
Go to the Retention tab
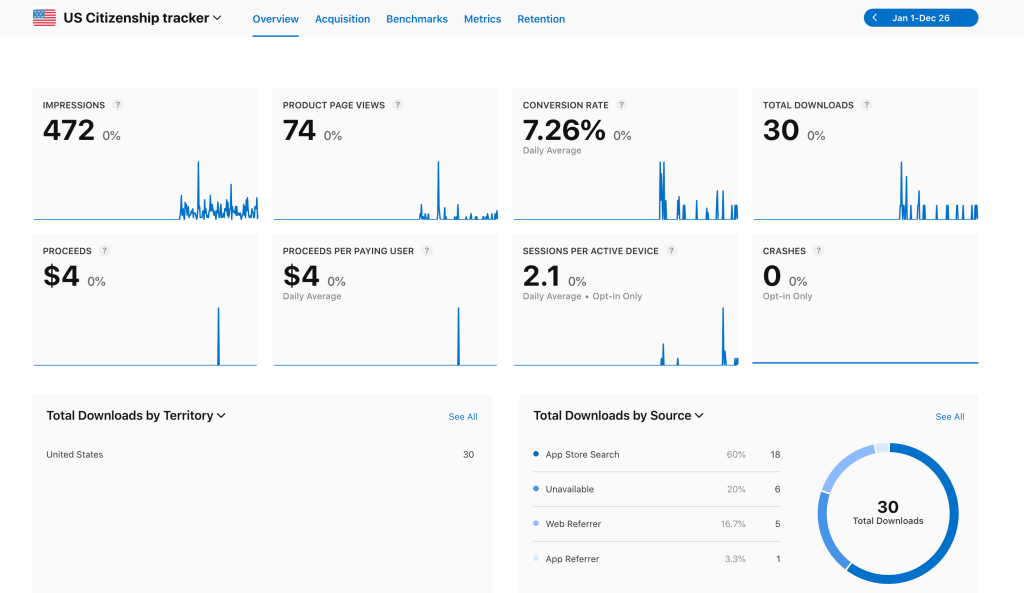tap(541, 19)
